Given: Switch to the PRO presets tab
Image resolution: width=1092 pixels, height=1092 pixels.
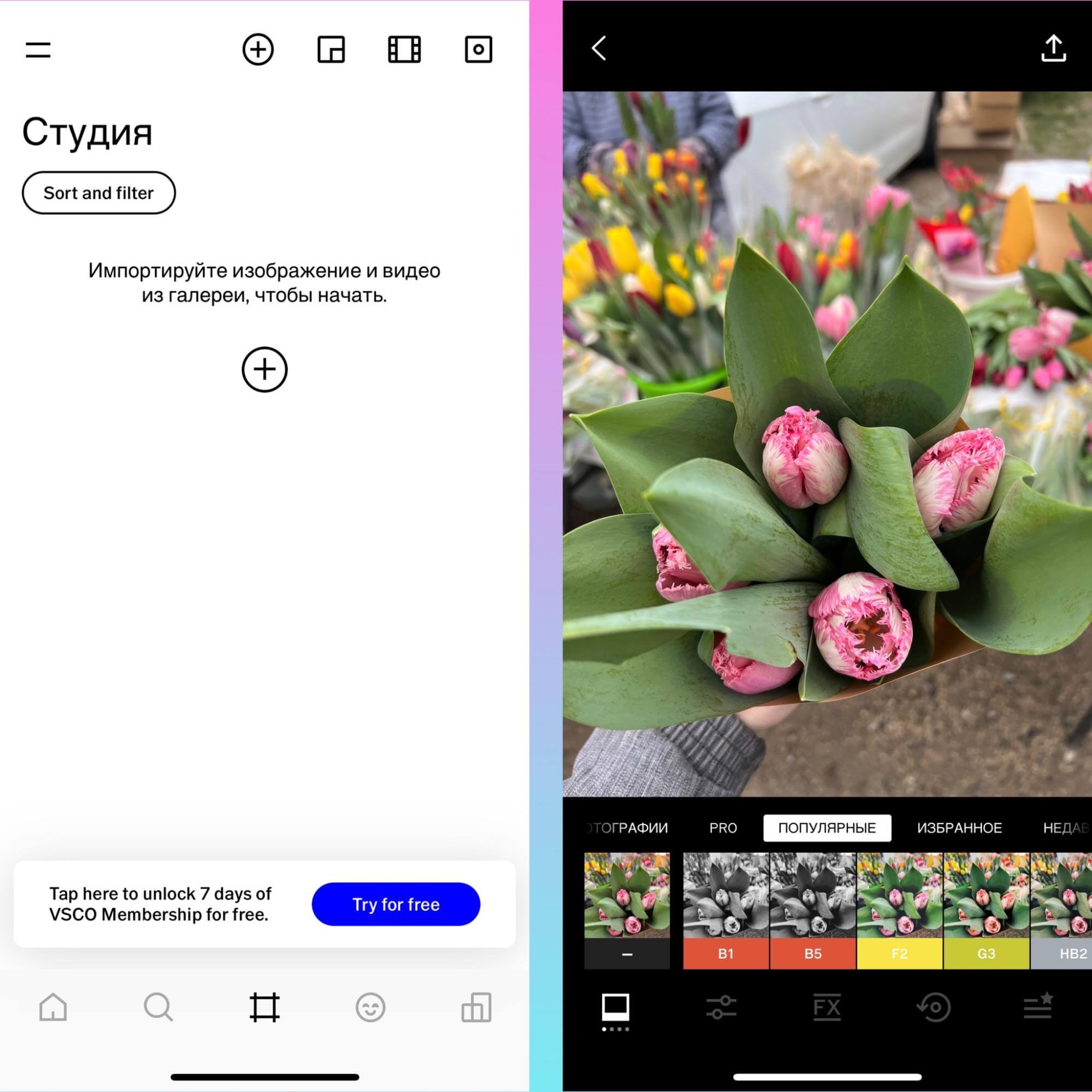Looking at the screenshot, I should click(723, 828).
